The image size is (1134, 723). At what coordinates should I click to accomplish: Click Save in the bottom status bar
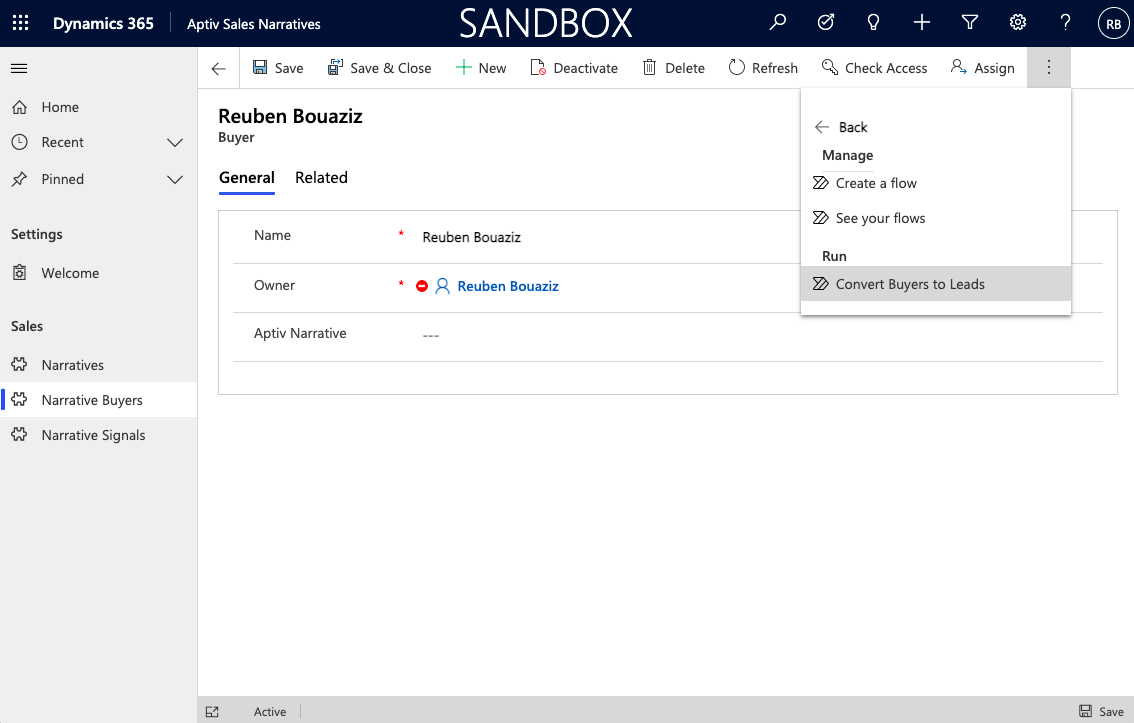(1101, 711)
